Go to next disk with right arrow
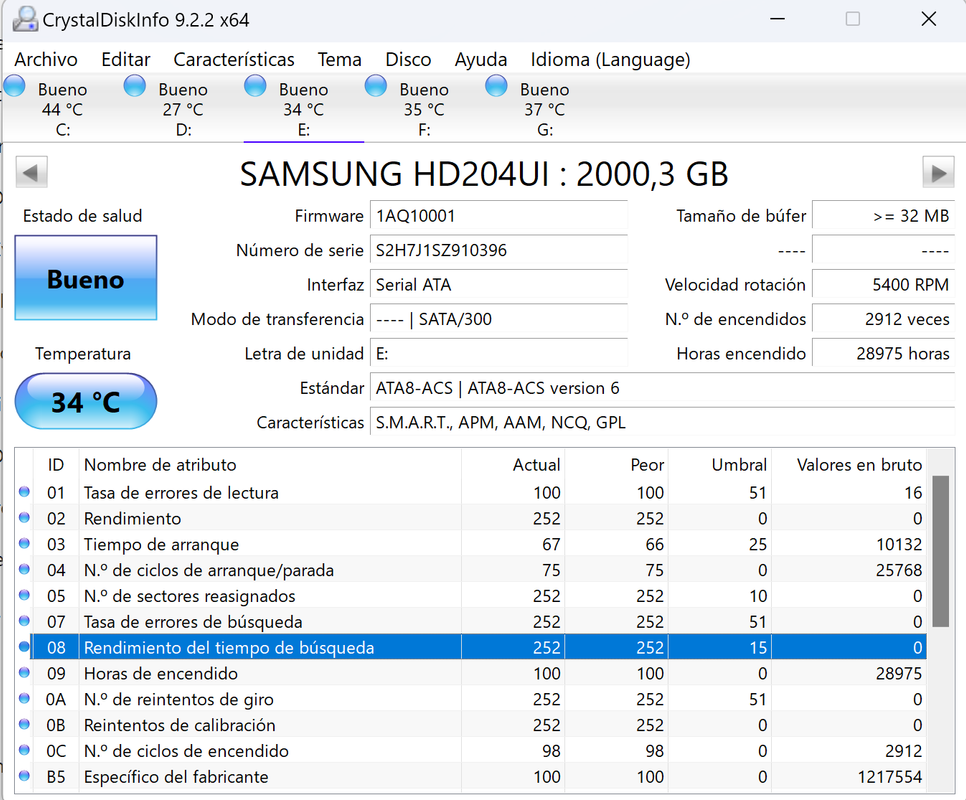This screenshot has height=800, width=966. [938, 172]
